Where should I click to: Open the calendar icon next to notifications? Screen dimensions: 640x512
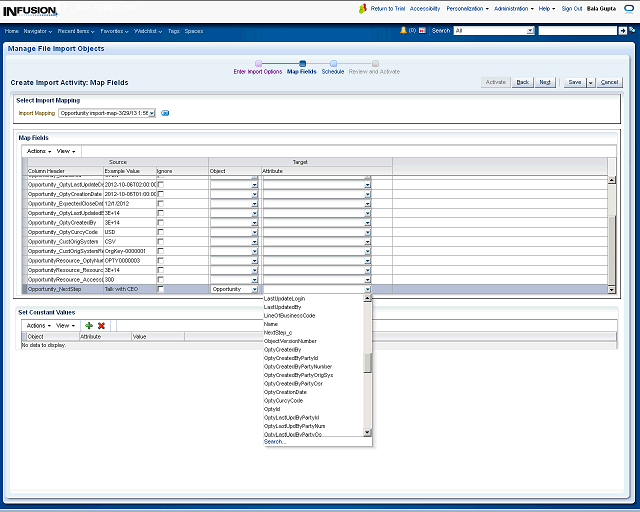tap(422, 30)
